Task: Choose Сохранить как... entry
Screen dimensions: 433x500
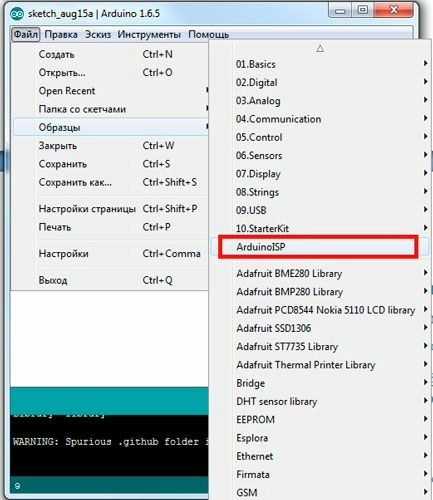Action: [x=110, y=182]
